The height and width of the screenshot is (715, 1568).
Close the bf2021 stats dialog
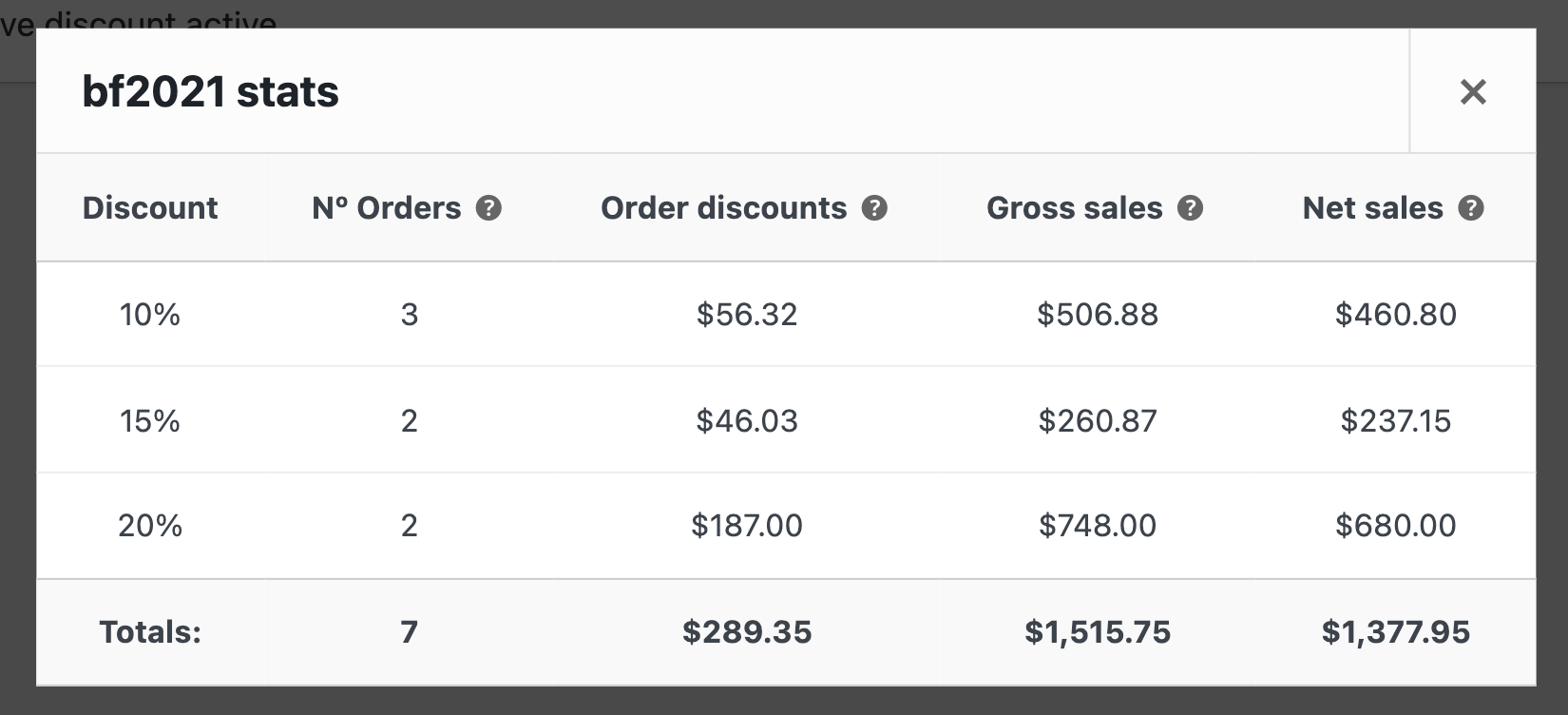(x=1472, y=91)
